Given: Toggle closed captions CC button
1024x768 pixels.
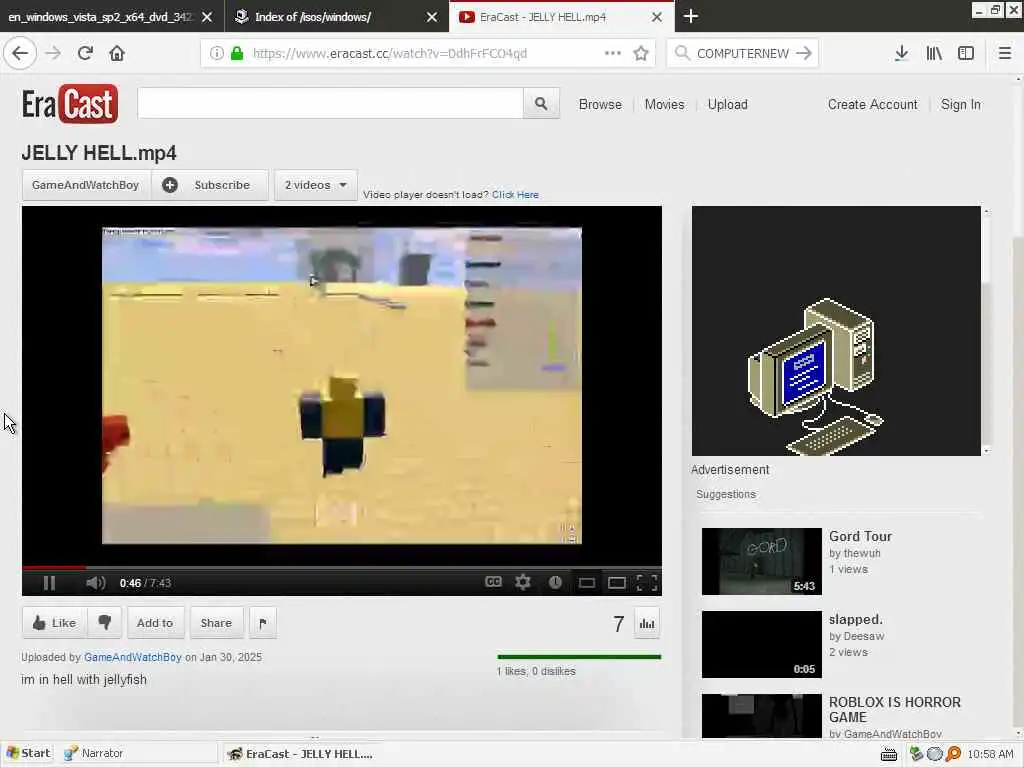Looking at the screenshot, I should (x=494, y=582).
